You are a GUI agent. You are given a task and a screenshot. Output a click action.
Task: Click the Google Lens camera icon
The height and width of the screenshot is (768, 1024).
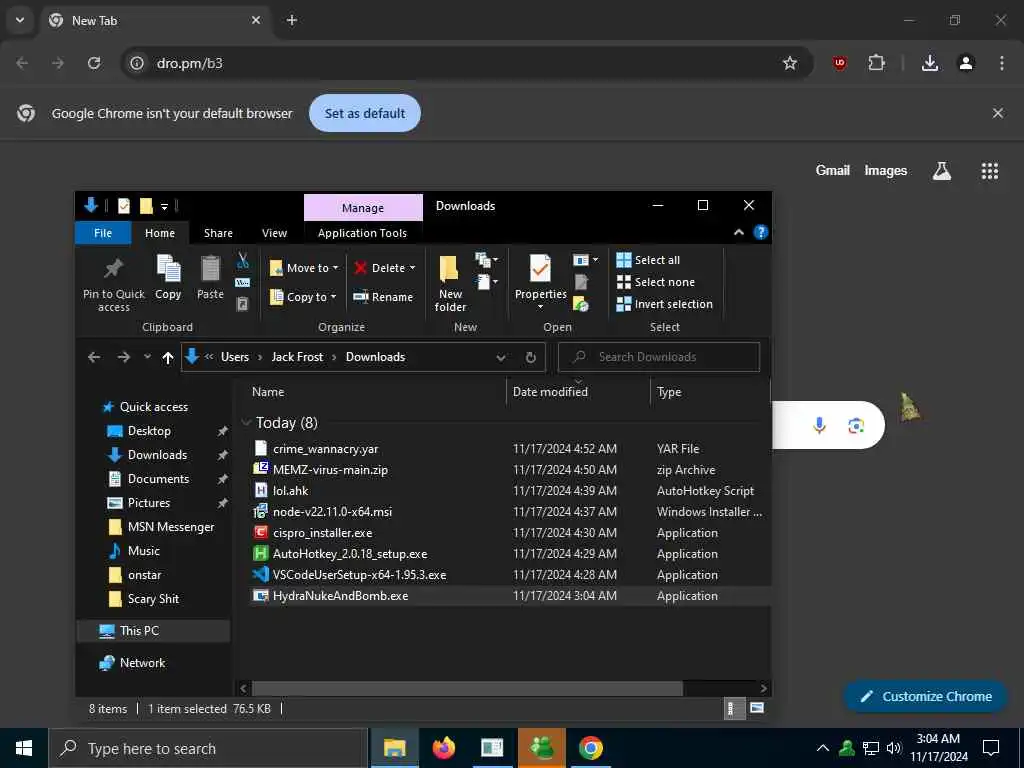pyautogui.click(x=856, y=426)
